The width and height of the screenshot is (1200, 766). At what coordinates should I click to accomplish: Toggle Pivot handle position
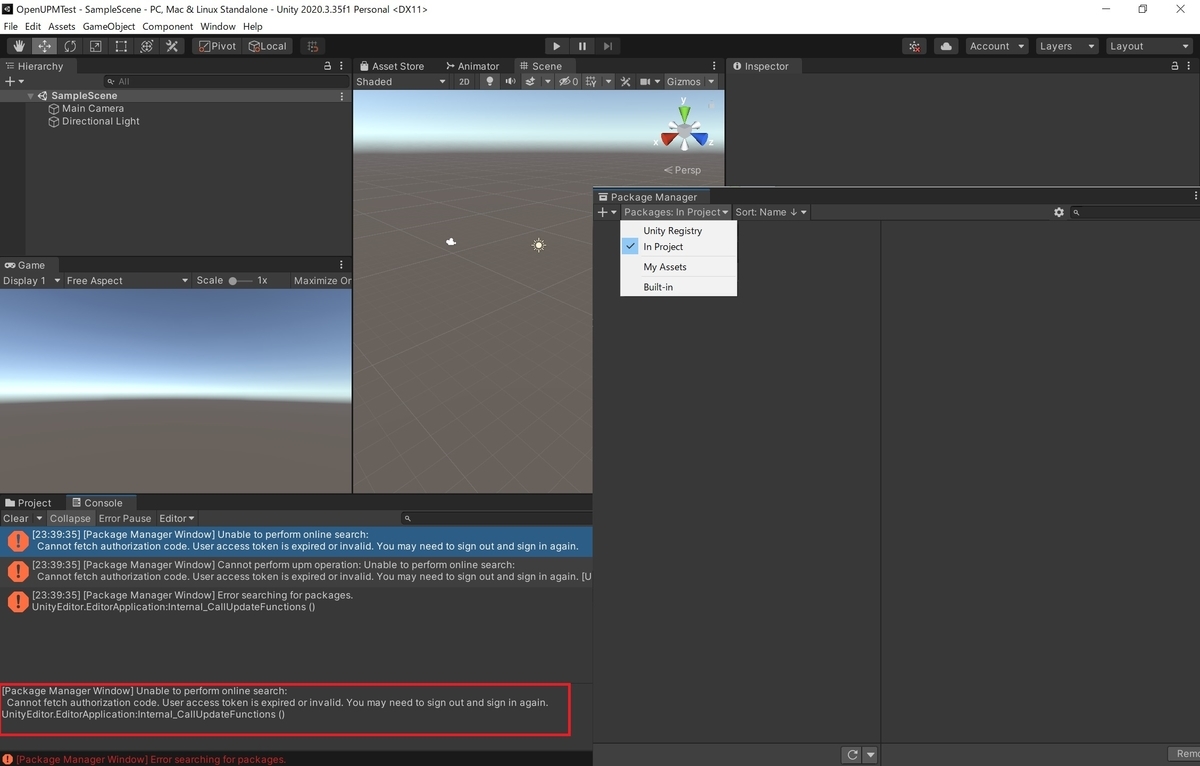pos(216,46)
